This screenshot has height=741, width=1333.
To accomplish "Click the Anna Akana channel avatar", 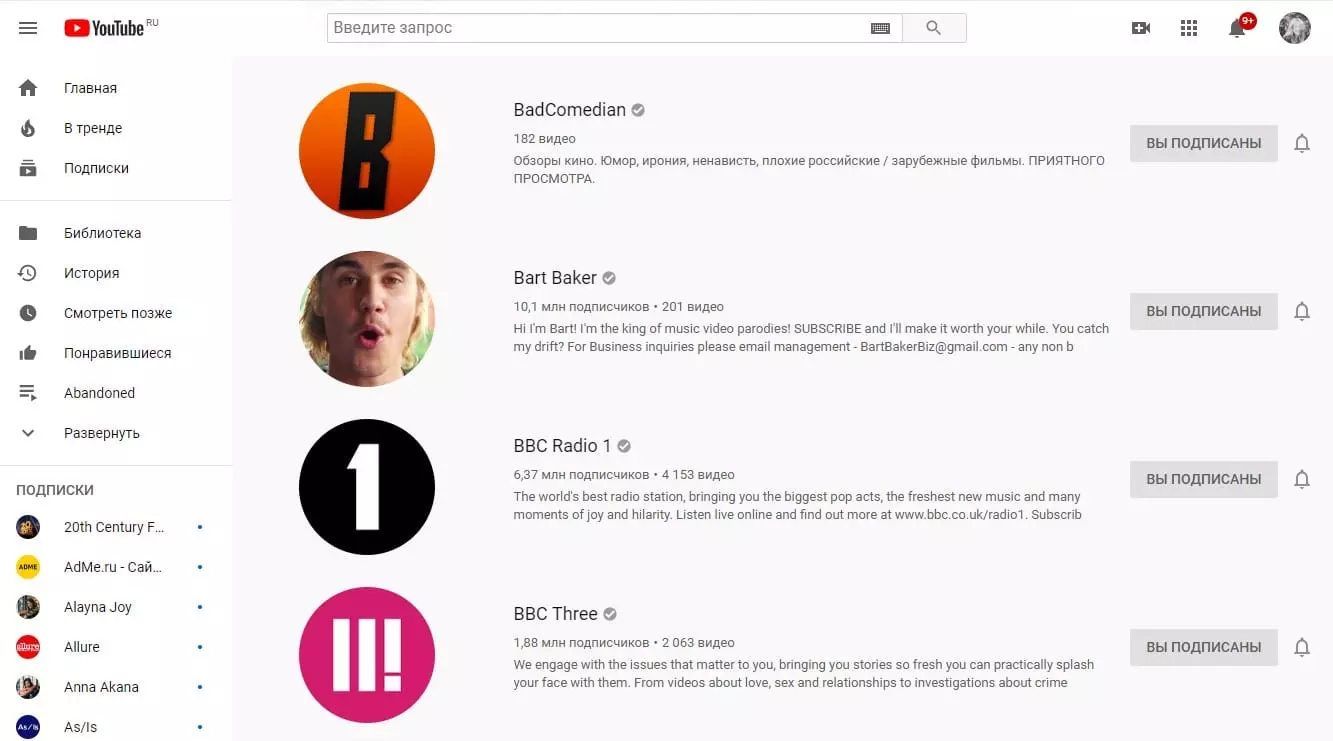I will click(28, 687).
